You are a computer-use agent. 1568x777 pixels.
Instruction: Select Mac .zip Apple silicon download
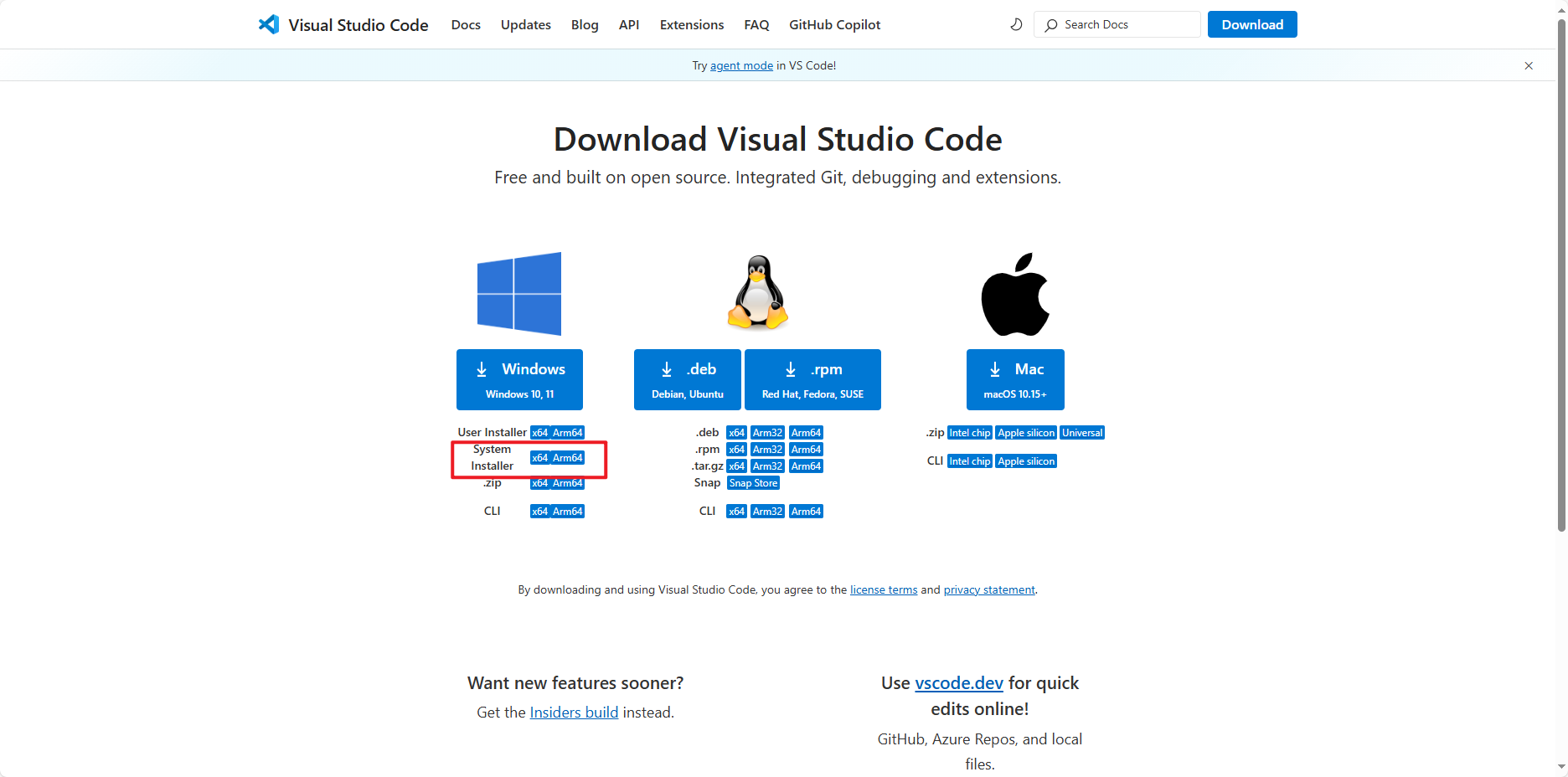[x=1026, y=433]
